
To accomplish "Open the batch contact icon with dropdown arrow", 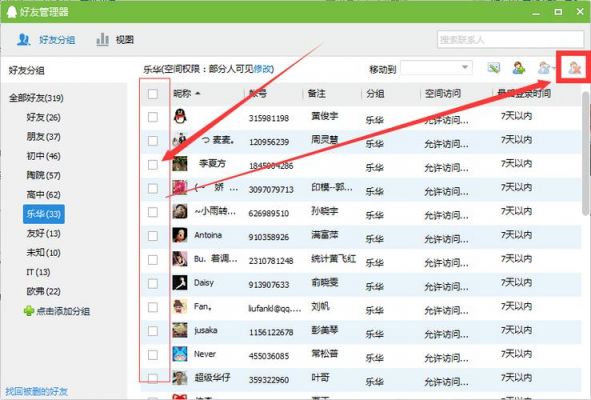I will [x=546, y=68].
